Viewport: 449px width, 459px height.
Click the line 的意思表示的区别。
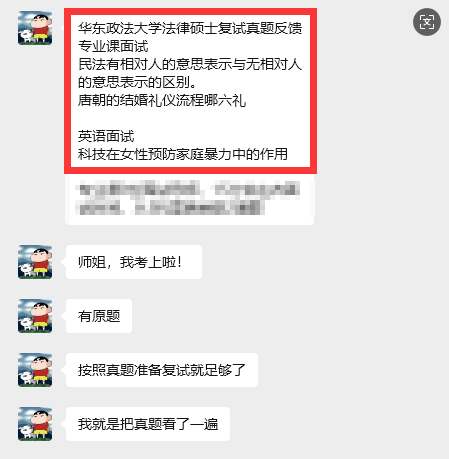[x=137, y=82]
